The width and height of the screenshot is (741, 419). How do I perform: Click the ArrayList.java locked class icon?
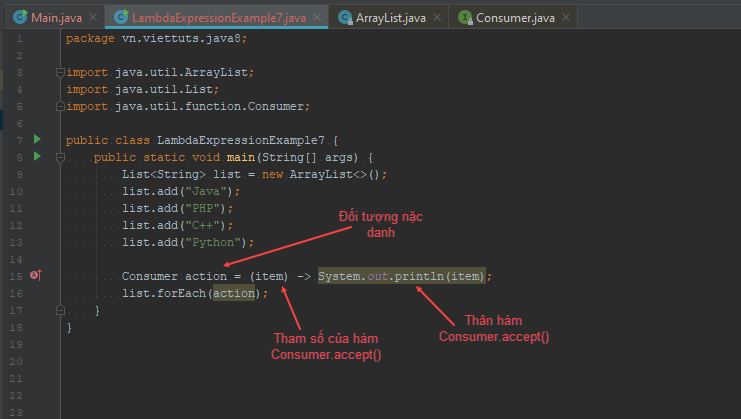click(x=345, y=17)
